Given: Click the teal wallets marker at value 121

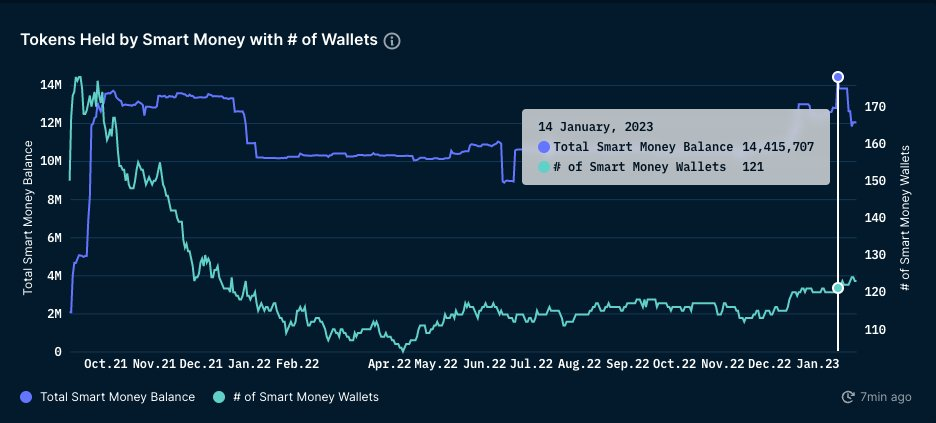Looking at the screenshot, I should (838, 288).
